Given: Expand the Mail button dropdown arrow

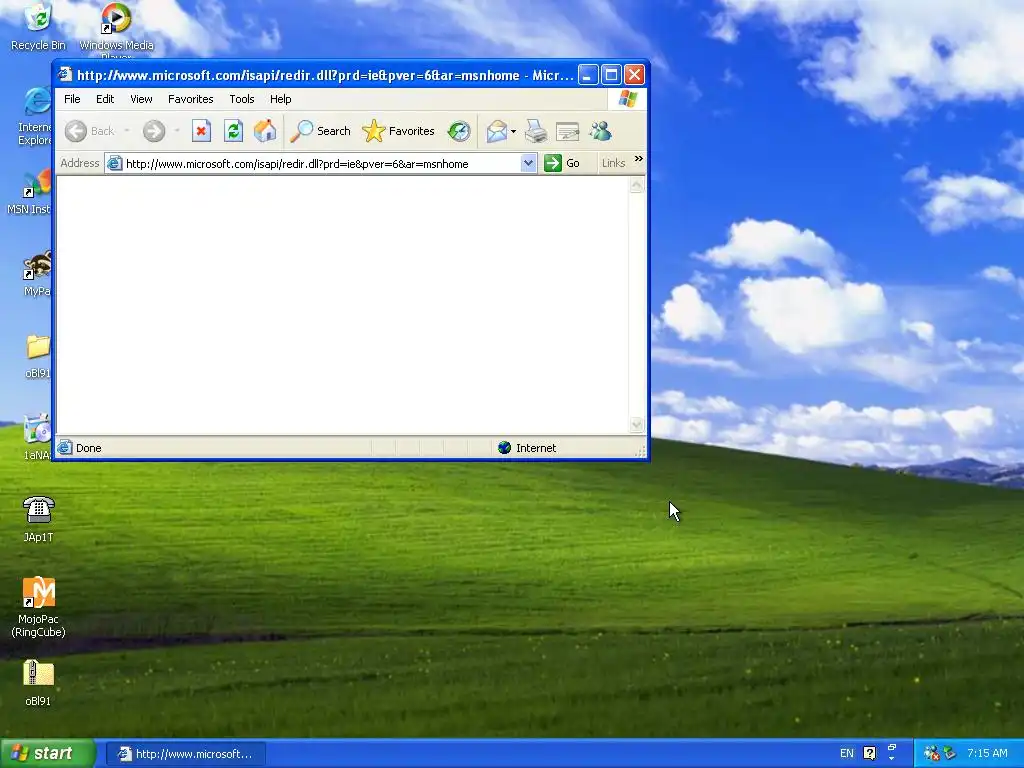Looking at the screenshot, I should coord(513,131).
